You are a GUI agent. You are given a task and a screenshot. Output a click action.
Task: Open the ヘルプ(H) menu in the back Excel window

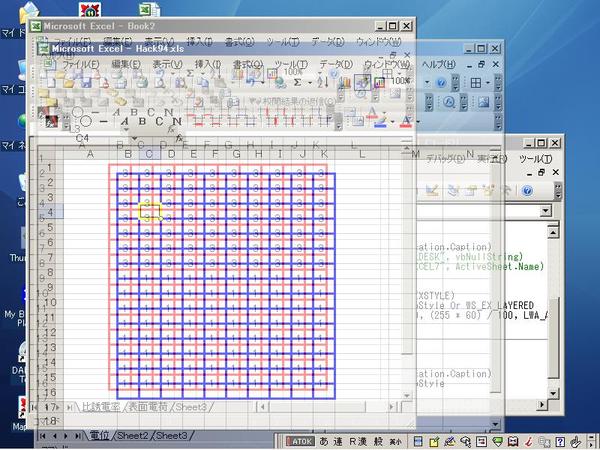(436, 64)
